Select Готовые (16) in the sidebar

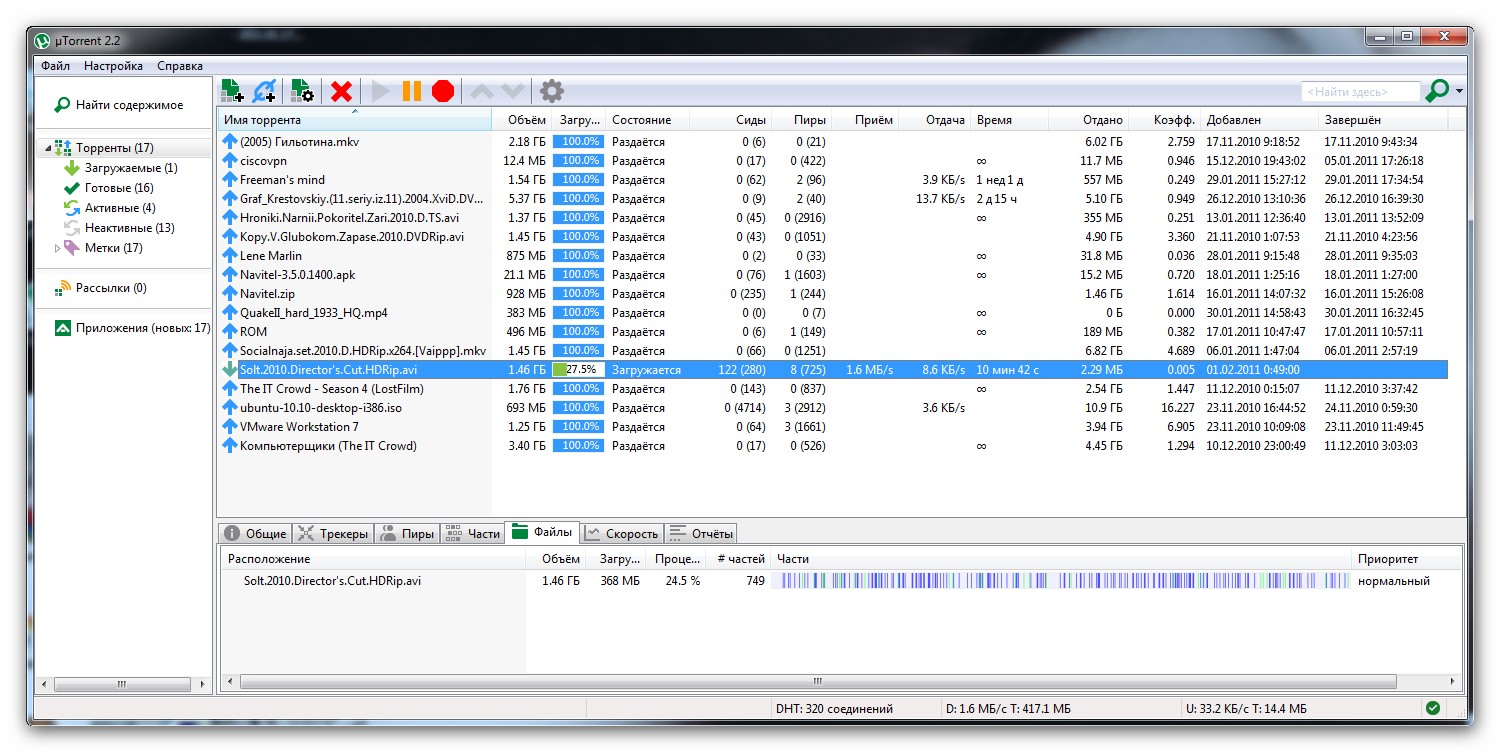118,188
